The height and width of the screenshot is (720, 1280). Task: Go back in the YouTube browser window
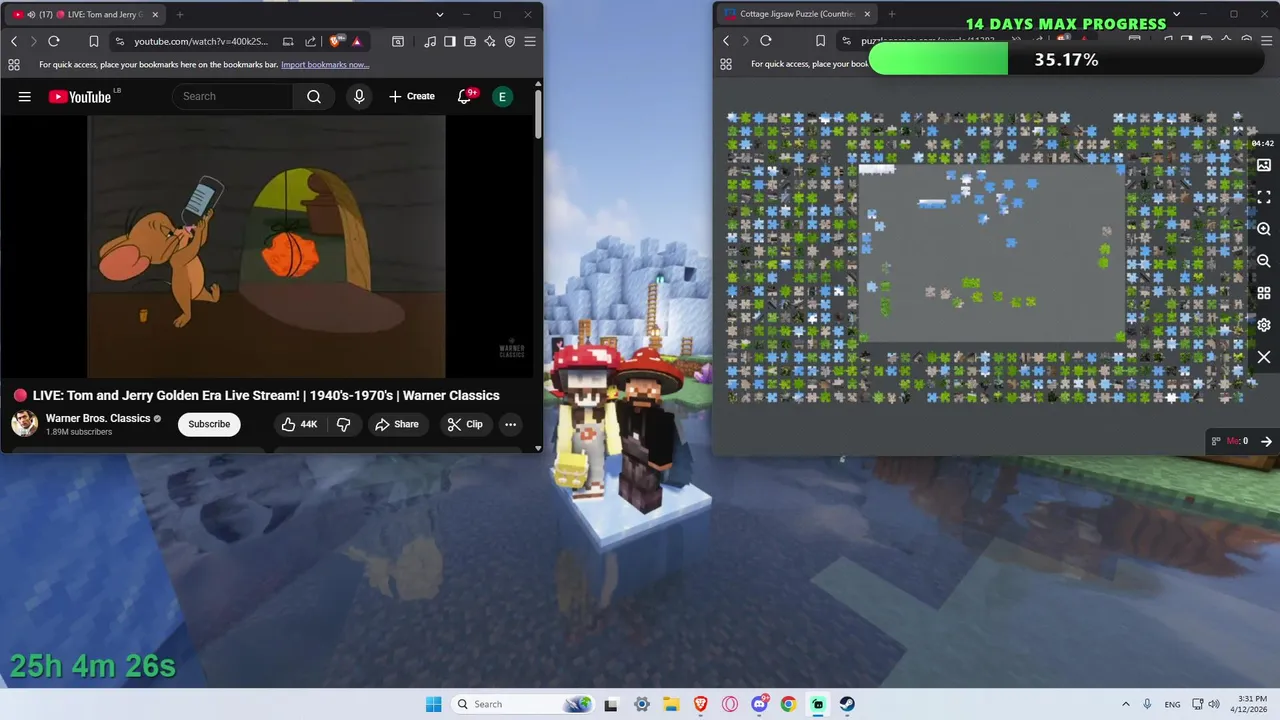pos(14,41)
